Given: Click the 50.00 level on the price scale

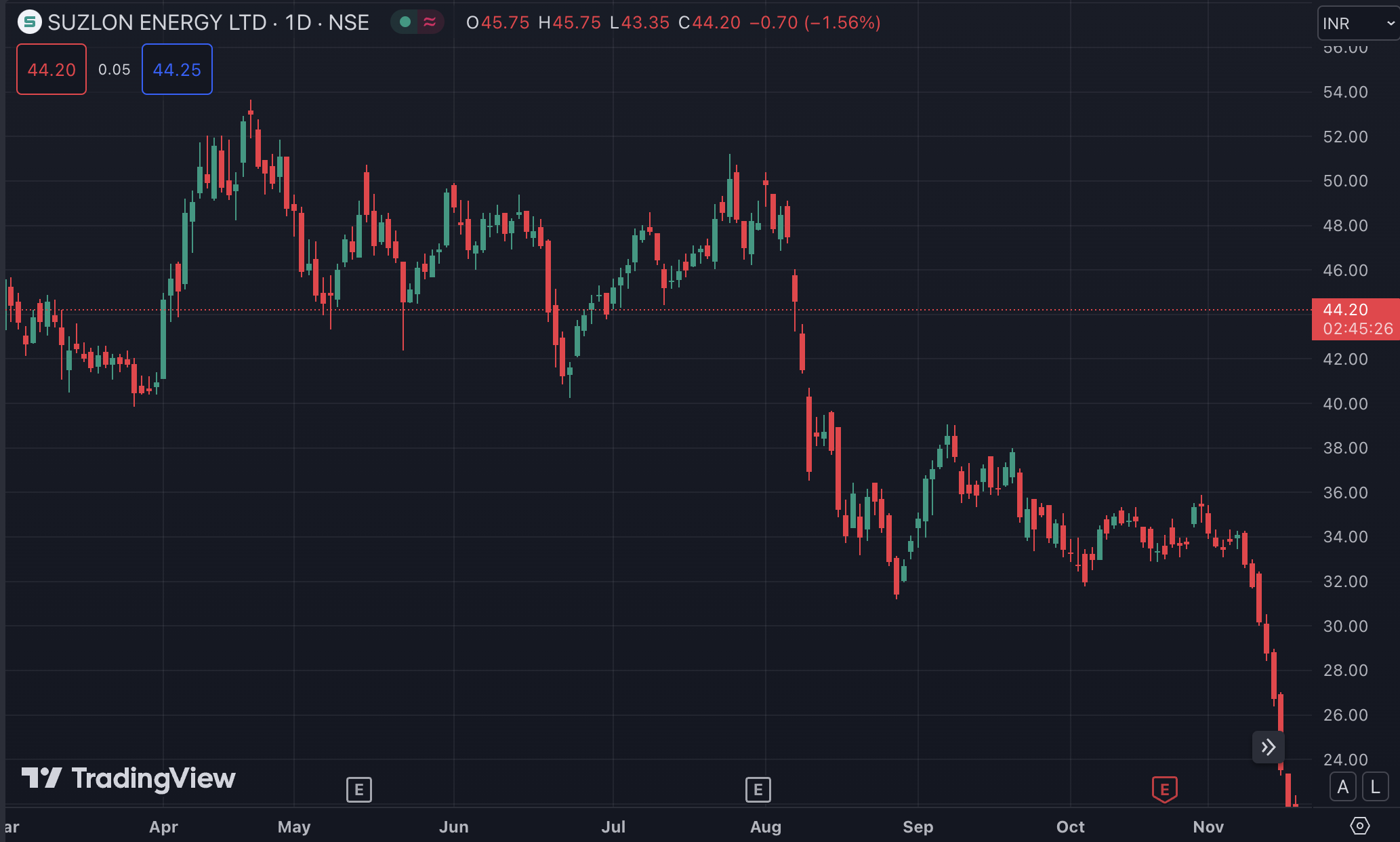Looking at the screenshot, I should coord(1345,181).
